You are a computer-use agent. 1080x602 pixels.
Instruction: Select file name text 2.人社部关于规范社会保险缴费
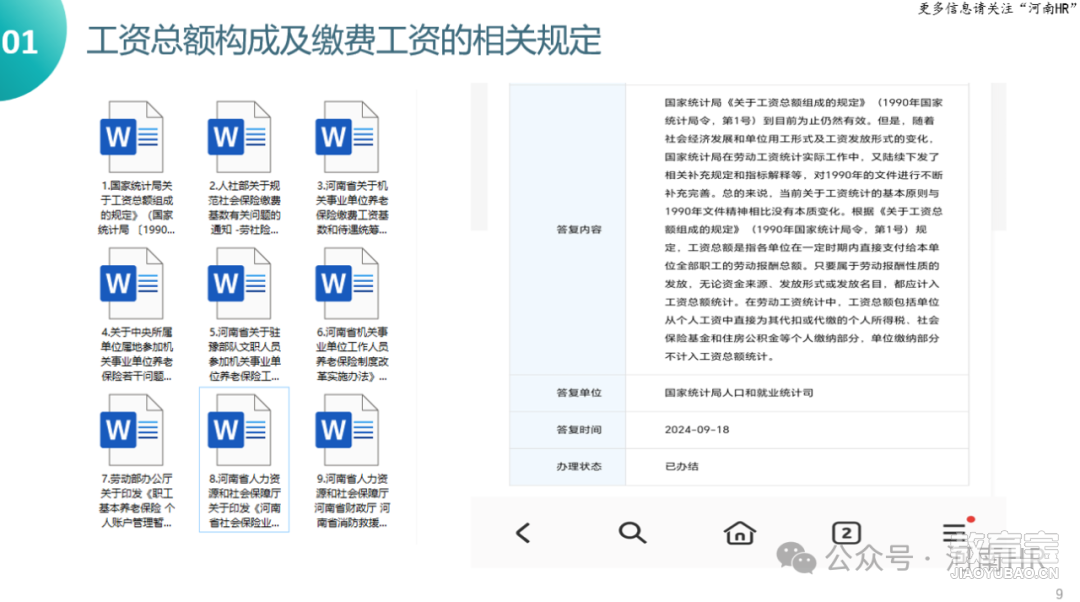tap(245, 207)
